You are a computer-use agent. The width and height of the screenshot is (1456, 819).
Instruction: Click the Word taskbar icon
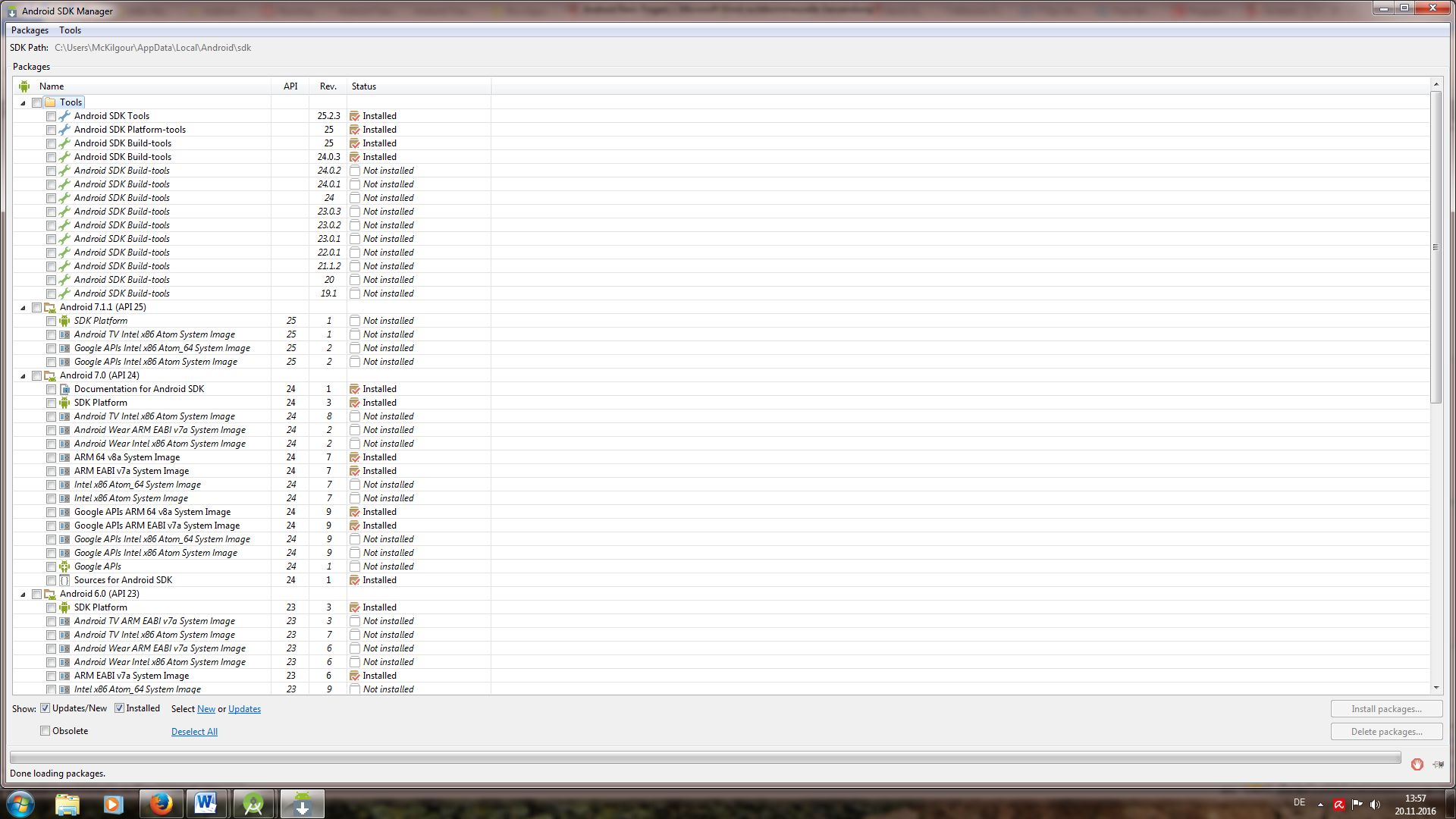206,804
